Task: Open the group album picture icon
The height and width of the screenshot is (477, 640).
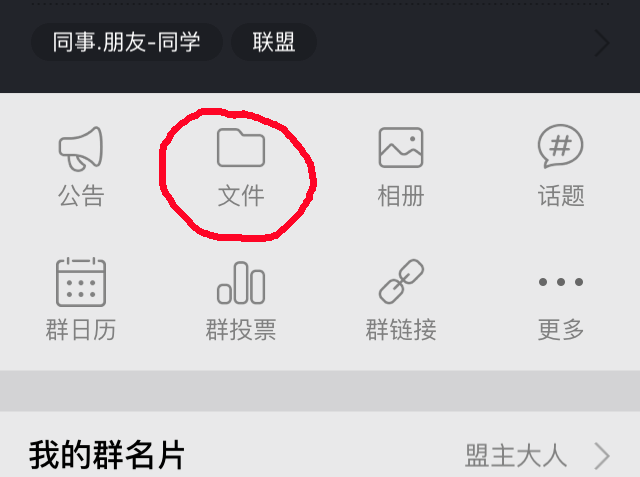Action: (401, 148)
